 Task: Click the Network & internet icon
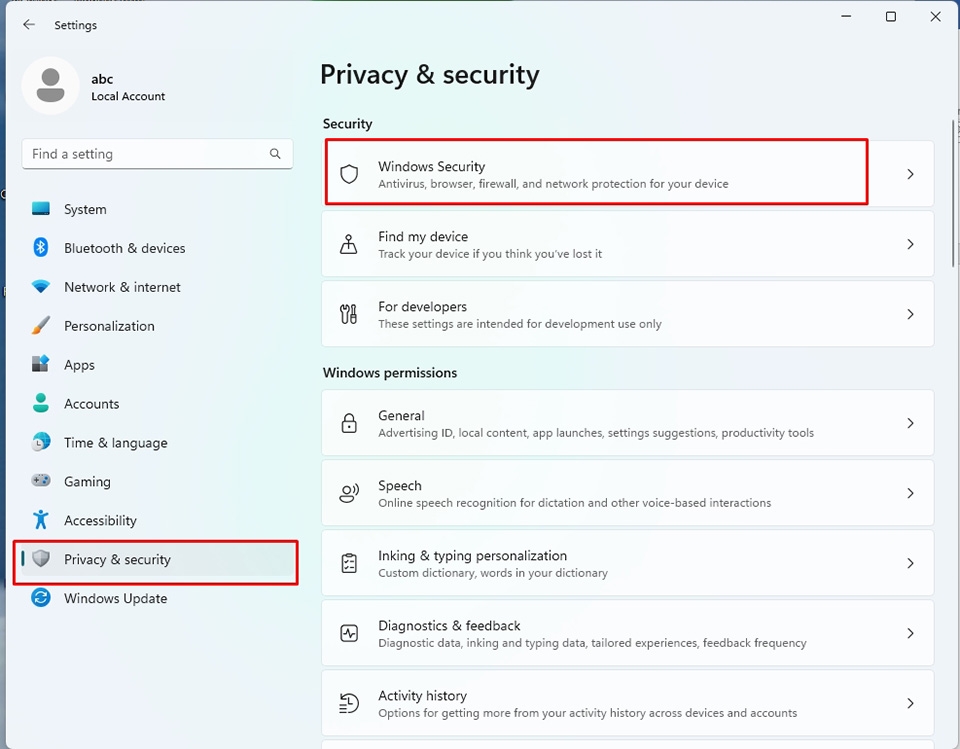point(40,287)
